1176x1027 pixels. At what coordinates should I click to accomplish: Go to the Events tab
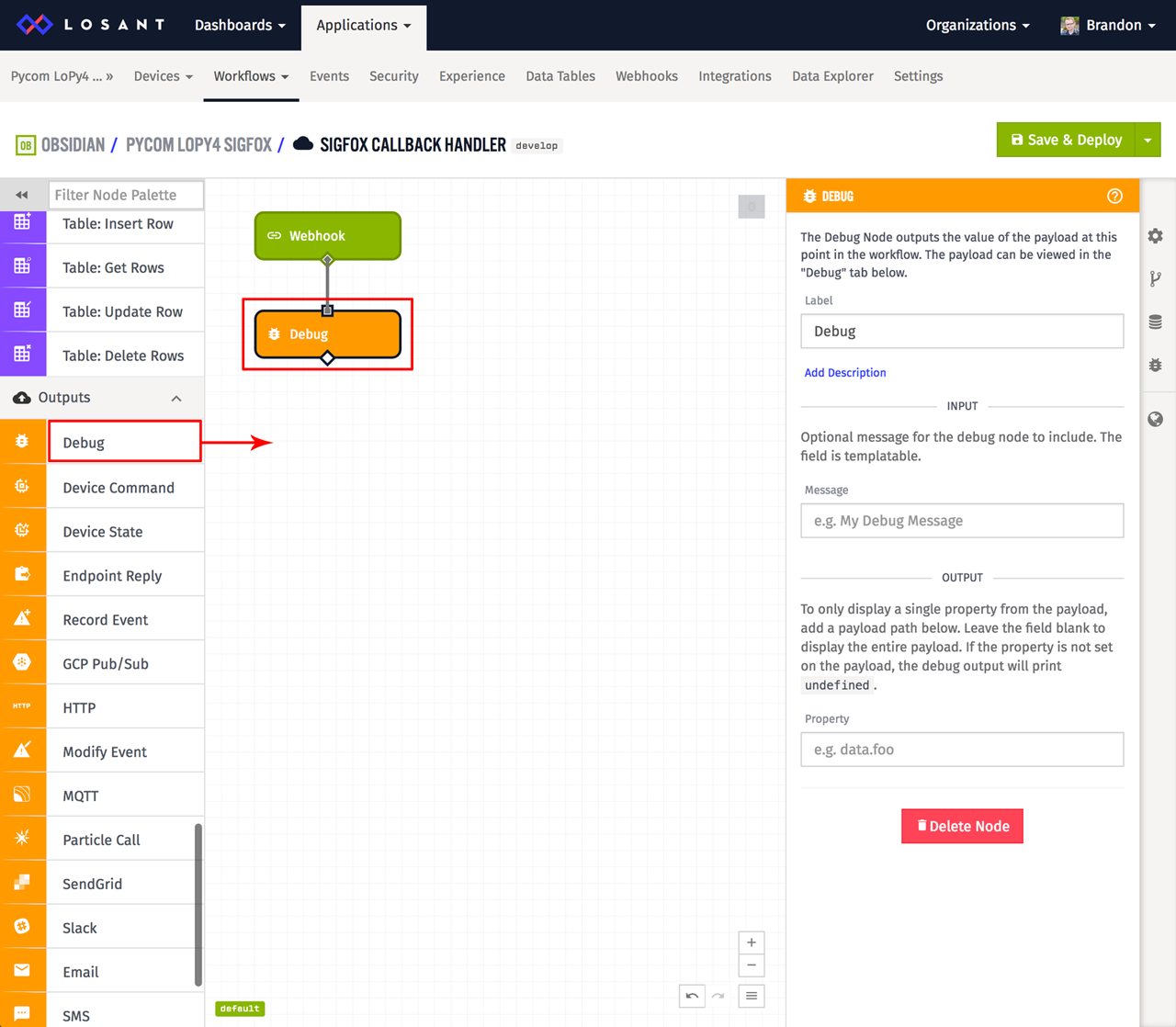[329, 76]
